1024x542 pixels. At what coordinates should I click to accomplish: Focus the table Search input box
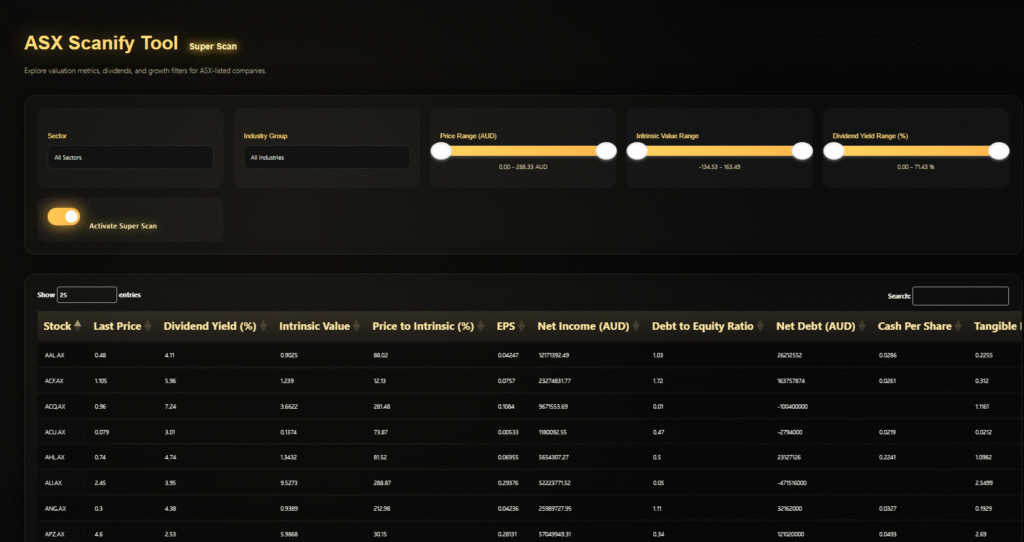[x=960, y=296]
